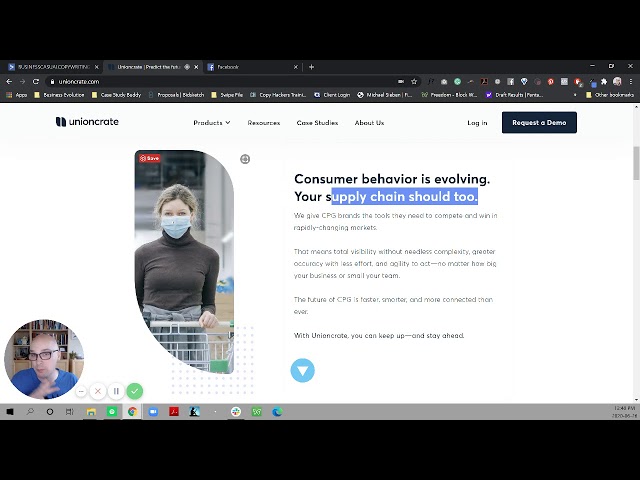Click heading 'Consumer behavior is evolving.'
The height and width of the screenshot is (480, 640).
[x=392, y=179]
